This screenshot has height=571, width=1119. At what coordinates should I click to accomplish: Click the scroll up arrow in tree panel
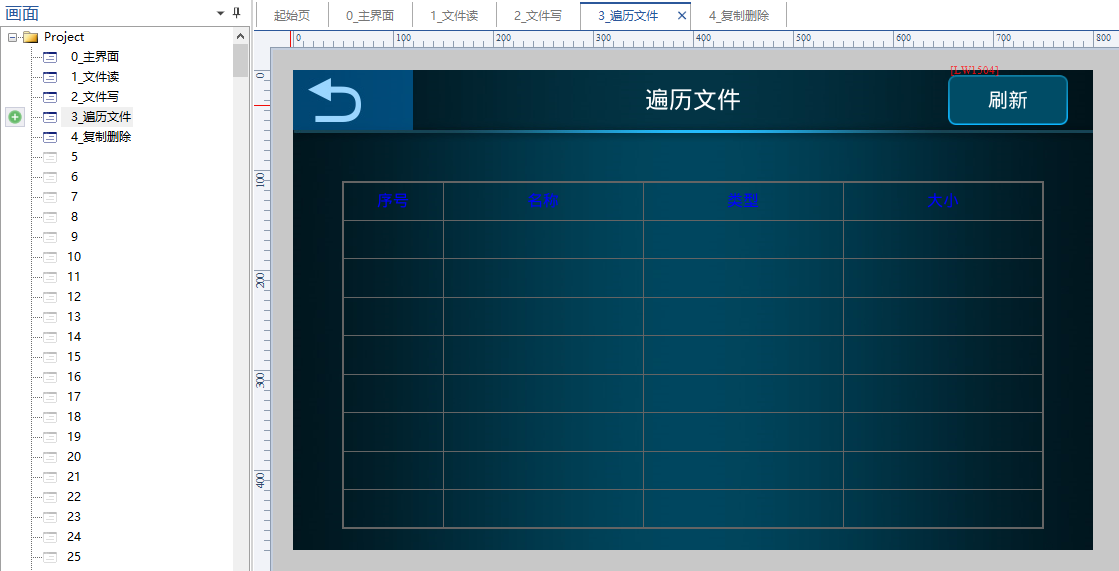240,36
